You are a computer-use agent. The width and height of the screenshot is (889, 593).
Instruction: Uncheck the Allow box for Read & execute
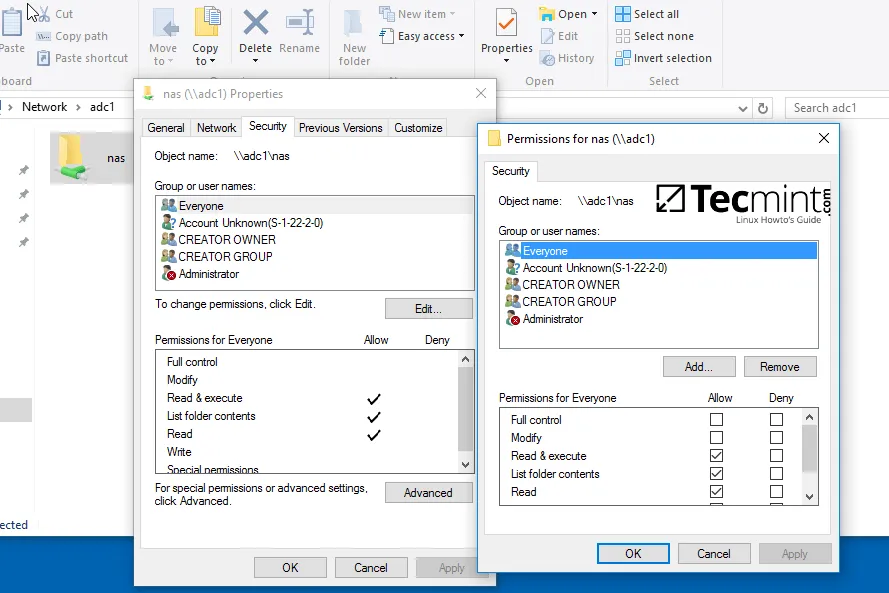click(717, 456)
